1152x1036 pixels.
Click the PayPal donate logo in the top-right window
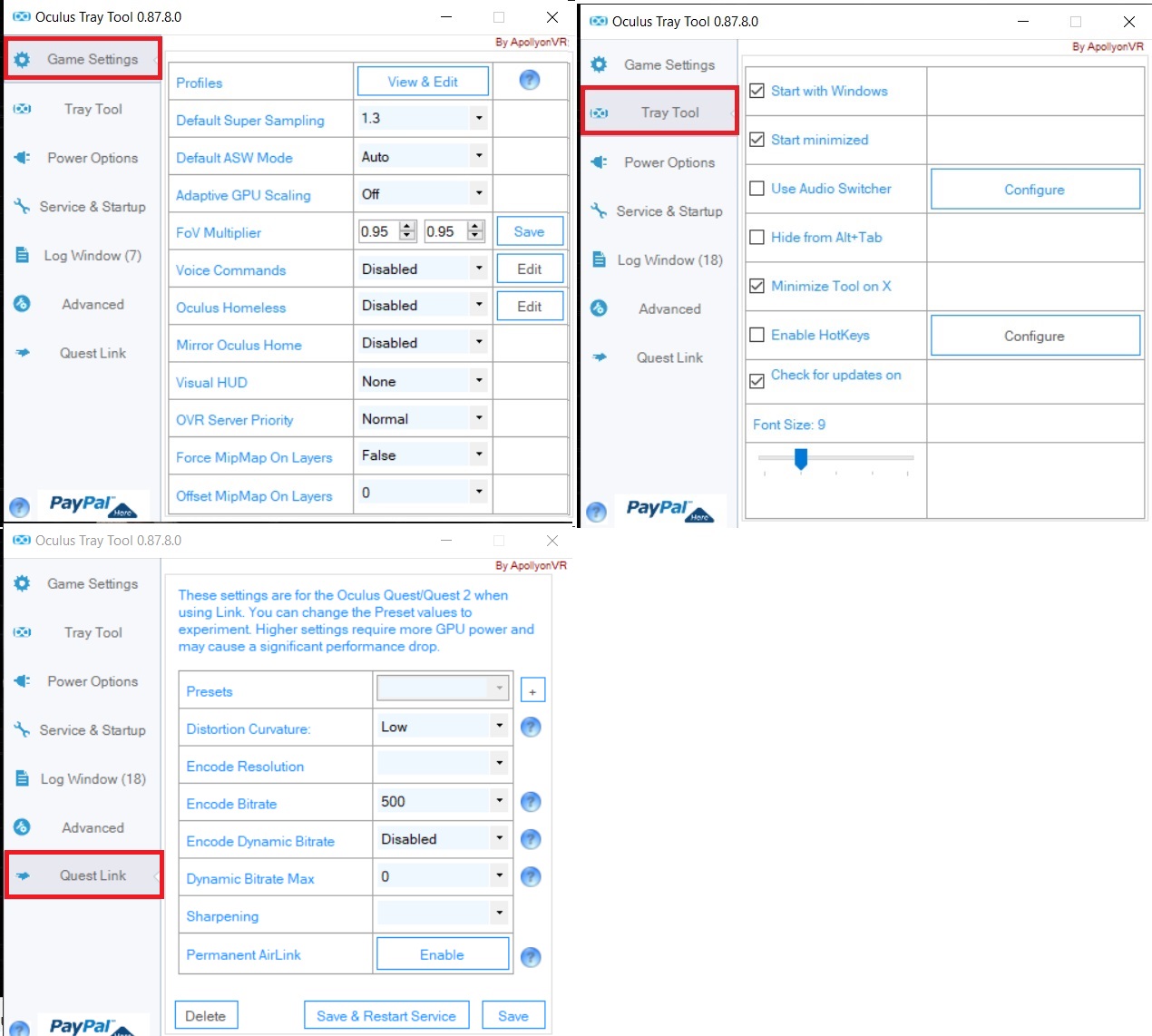click(669, 510)
